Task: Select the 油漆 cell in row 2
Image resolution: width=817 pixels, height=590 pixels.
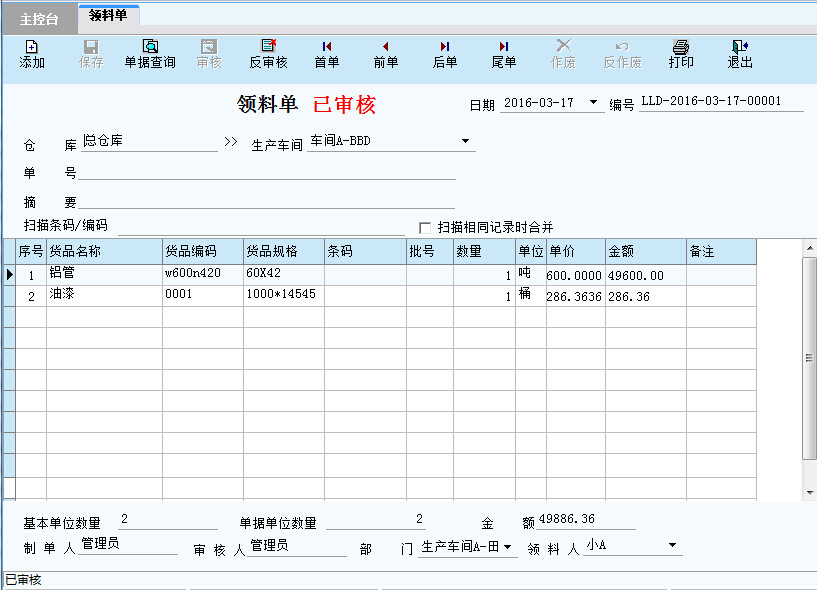Action: pyautogui.click(x=104, y=296)
